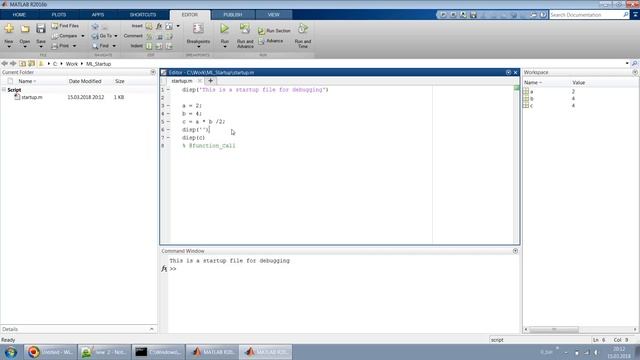Click the comment icon next to Comment
The image size is (640, 360).
tap(149, 36)
